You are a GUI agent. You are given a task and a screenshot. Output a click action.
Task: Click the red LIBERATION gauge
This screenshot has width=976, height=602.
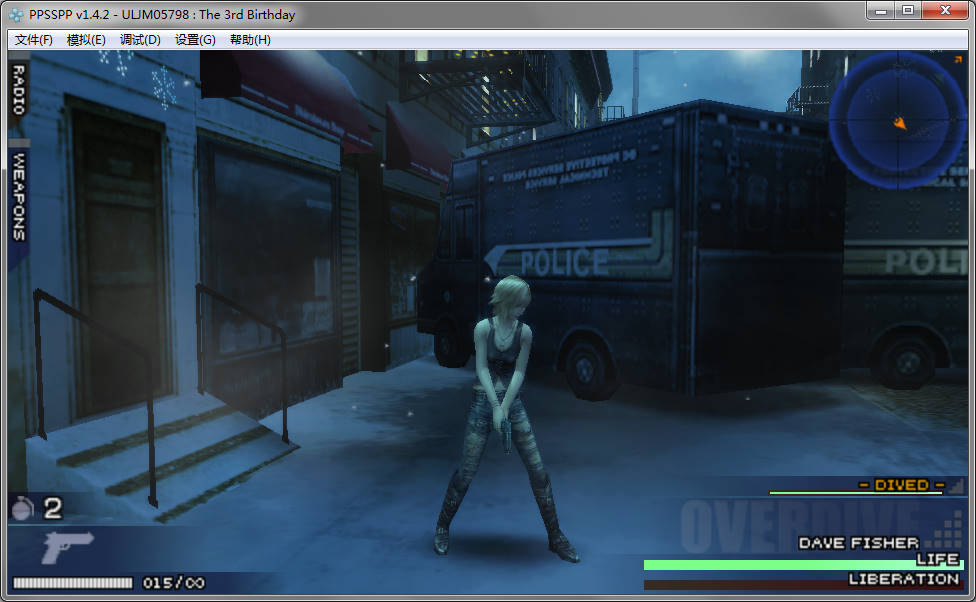click(803, 585)
